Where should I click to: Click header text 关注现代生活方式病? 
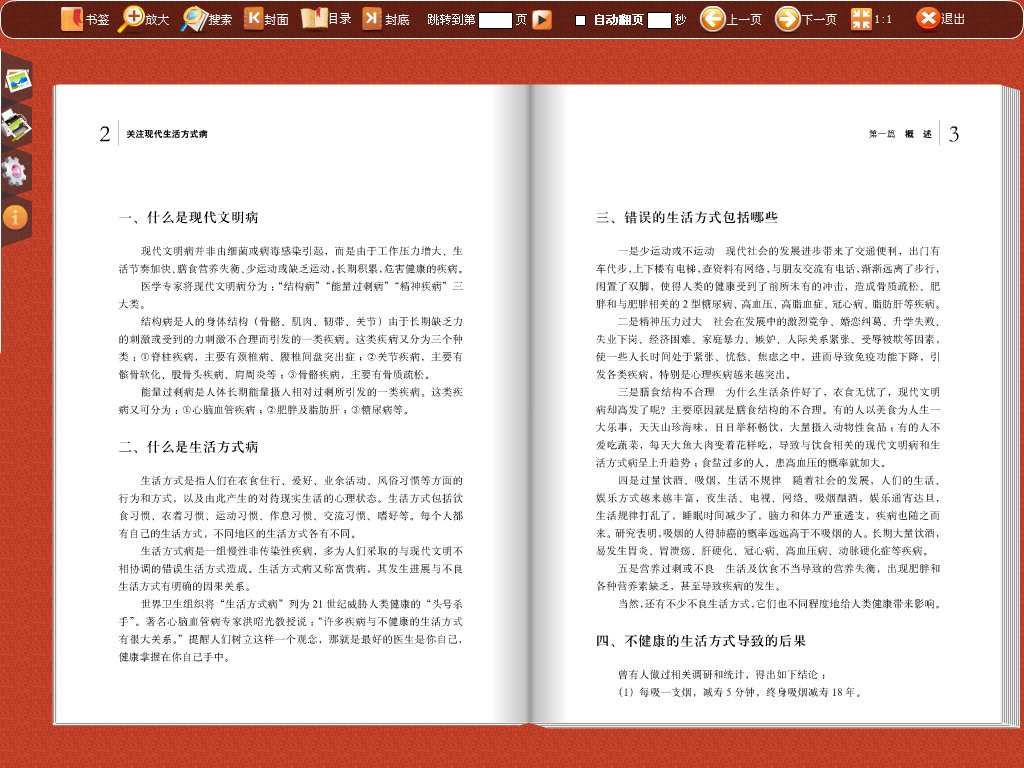[167, 134]
